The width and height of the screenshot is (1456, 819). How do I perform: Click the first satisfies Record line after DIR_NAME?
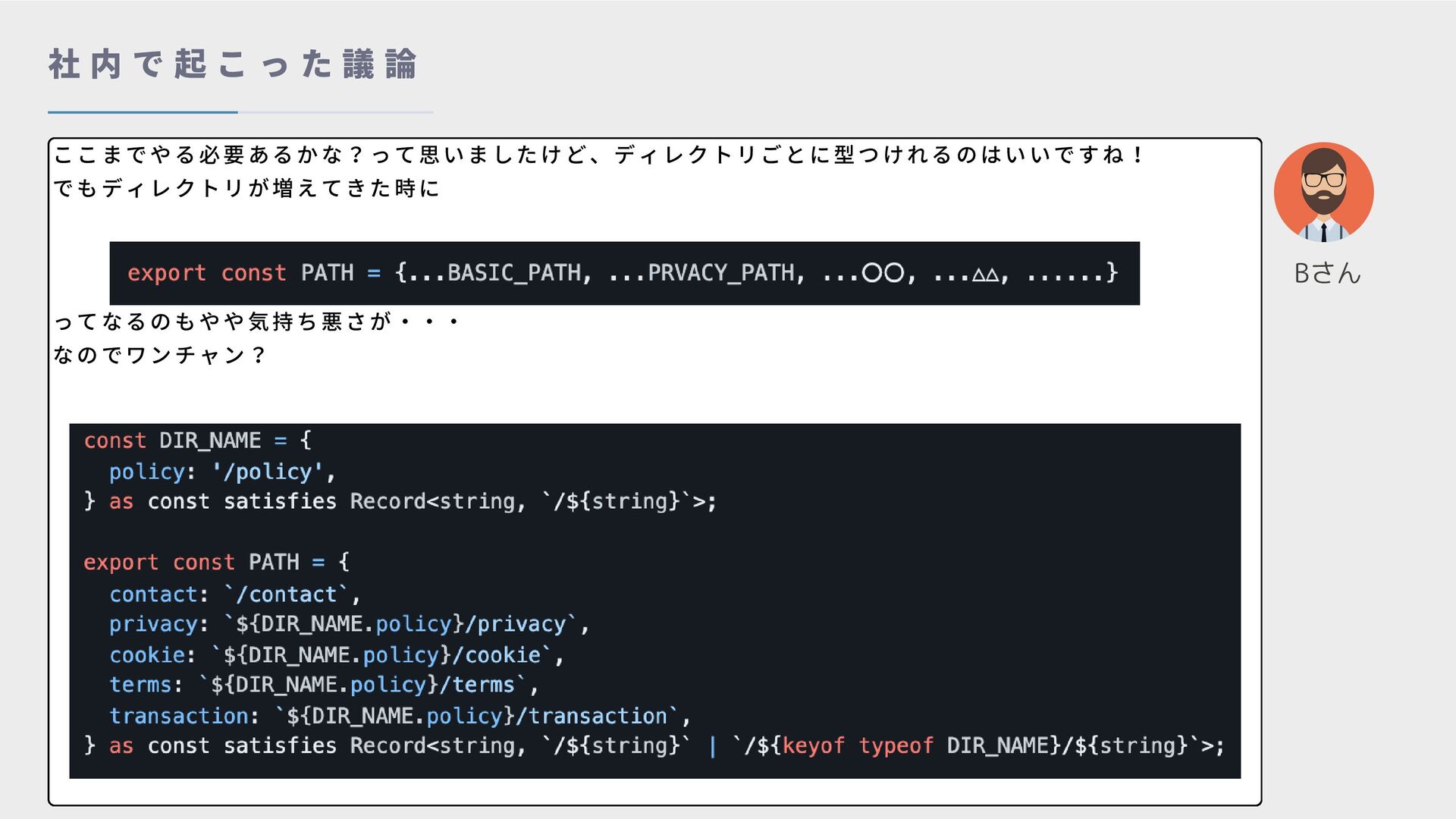point(400,501)
